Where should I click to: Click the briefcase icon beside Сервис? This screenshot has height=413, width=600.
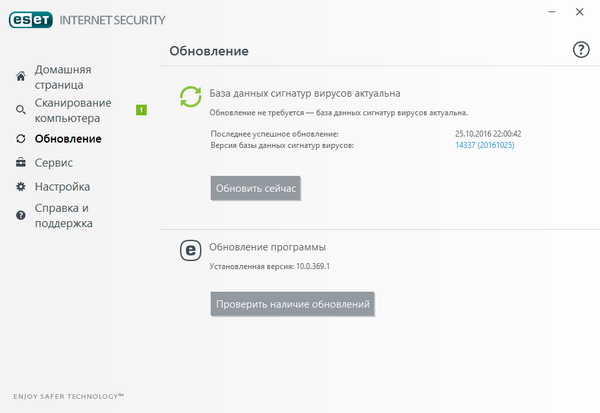pyautogui.click(x=21, y=162)
